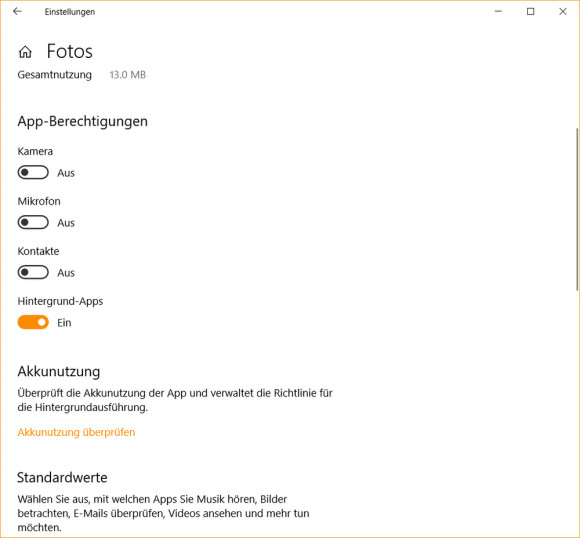Go back with the arrow beside Einstellungen

(17, 11)
